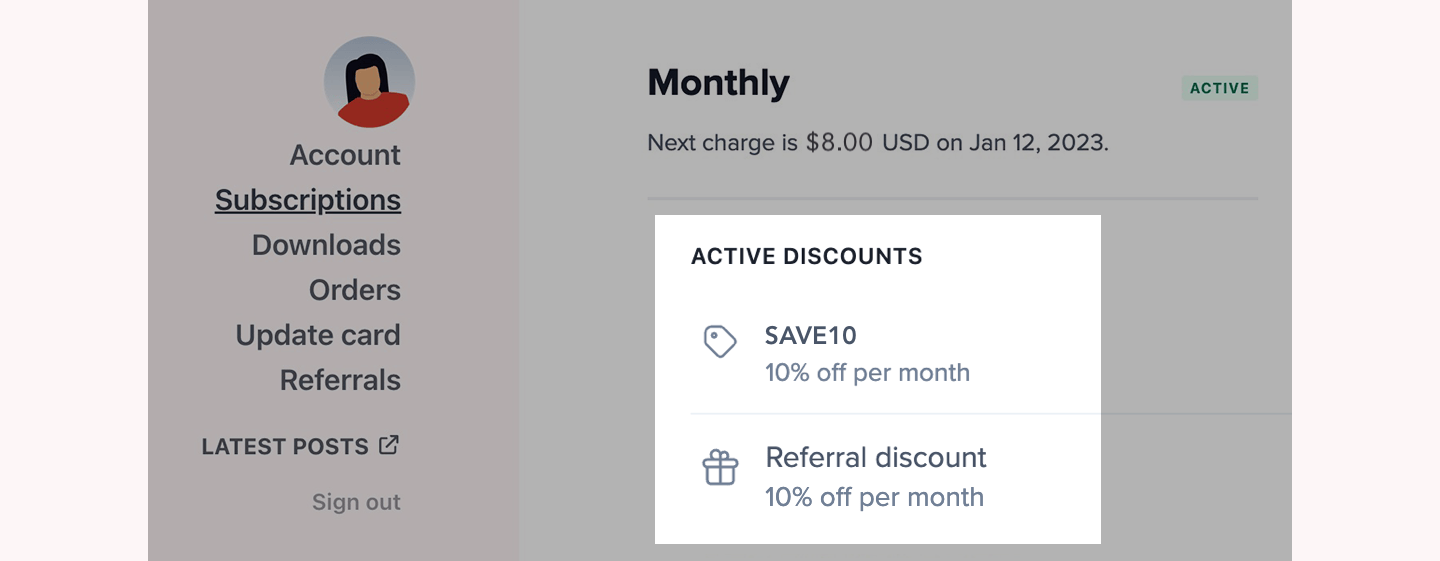Go to the Downloads section
This screenshot has height=561, width=1440.
click(x=326, y=245)
